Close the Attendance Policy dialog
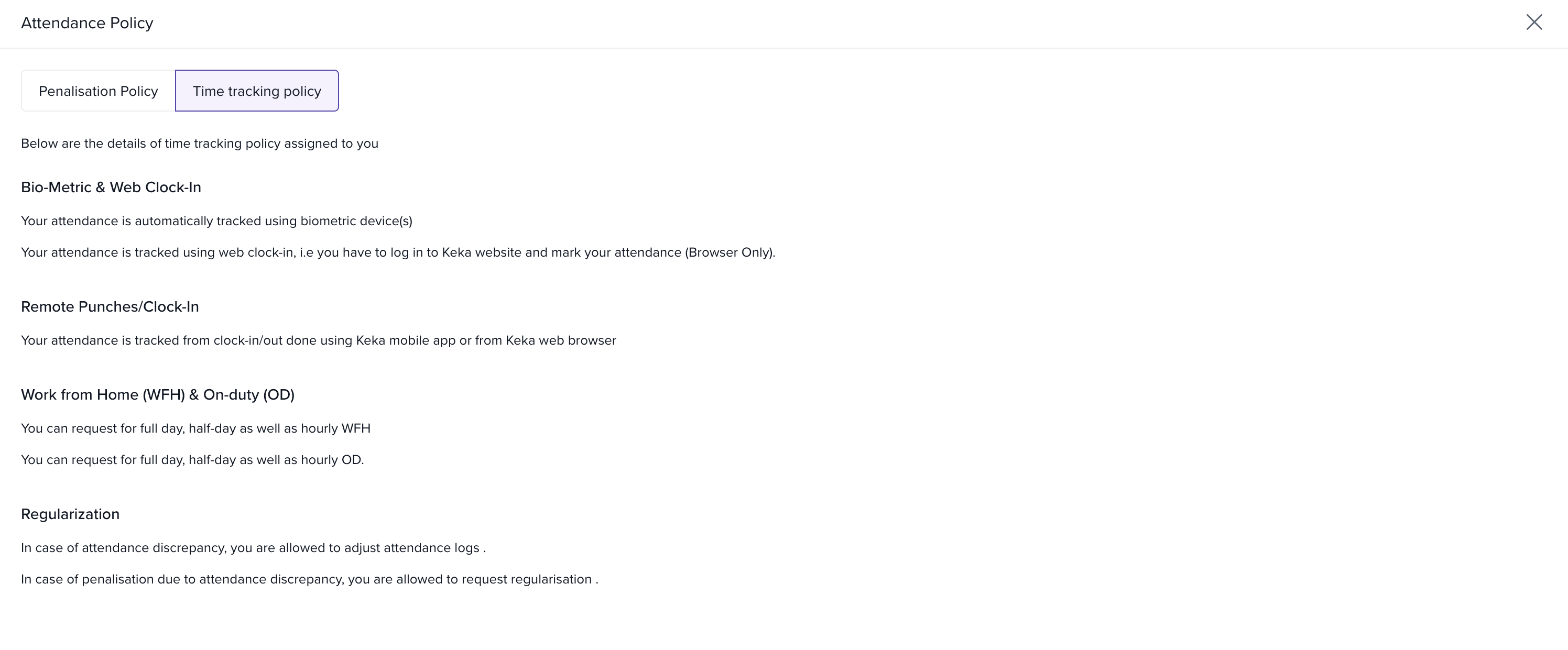The width and height of the screenshot is (1568, 650). click(1534, 23)
